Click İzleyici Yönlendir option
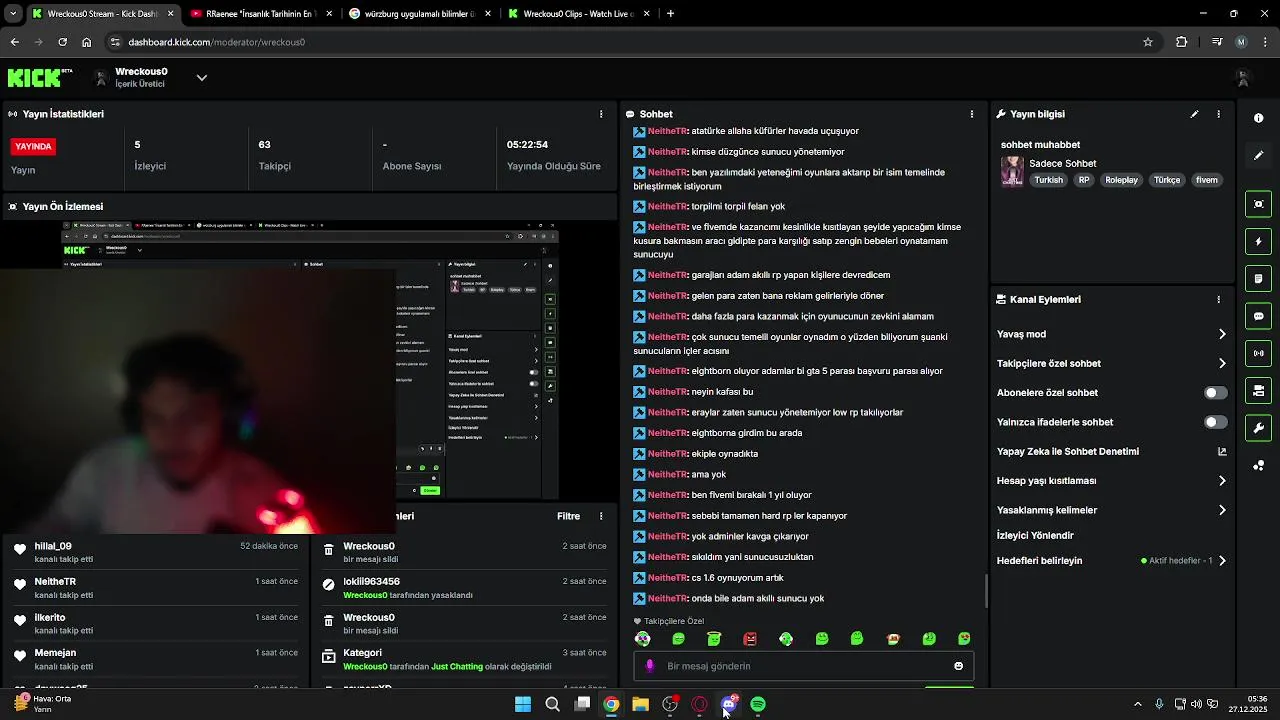 click(x=1035, y=535)
